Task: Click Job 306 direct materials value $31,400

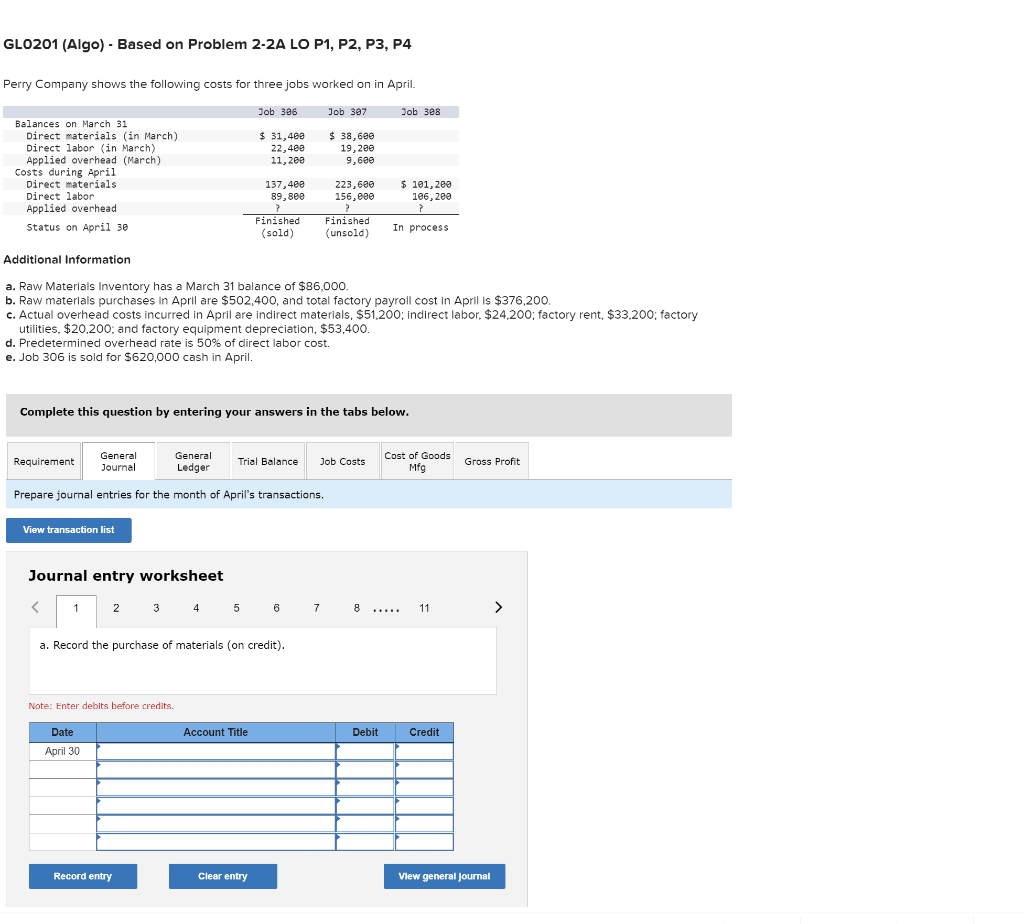Action: coord(281,136)
